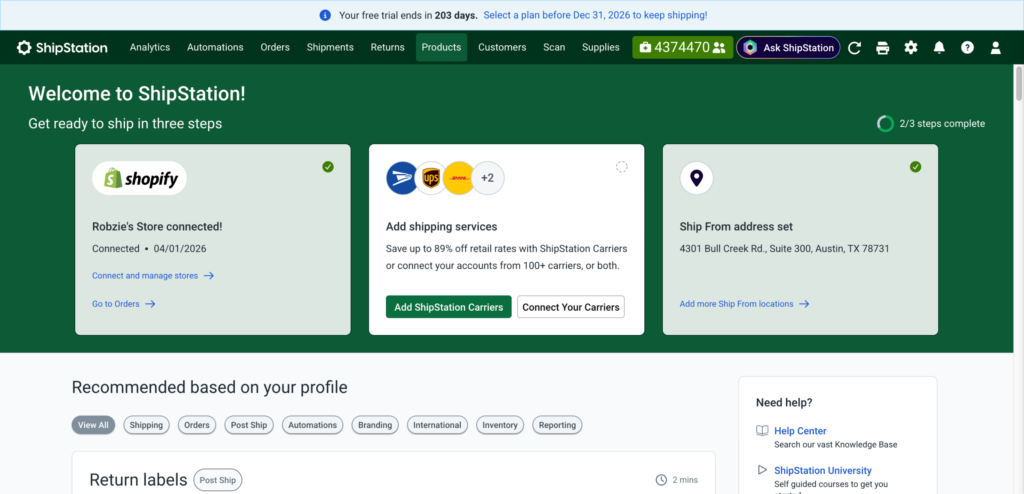Open notifications bell icon

[x=939, y=48]
